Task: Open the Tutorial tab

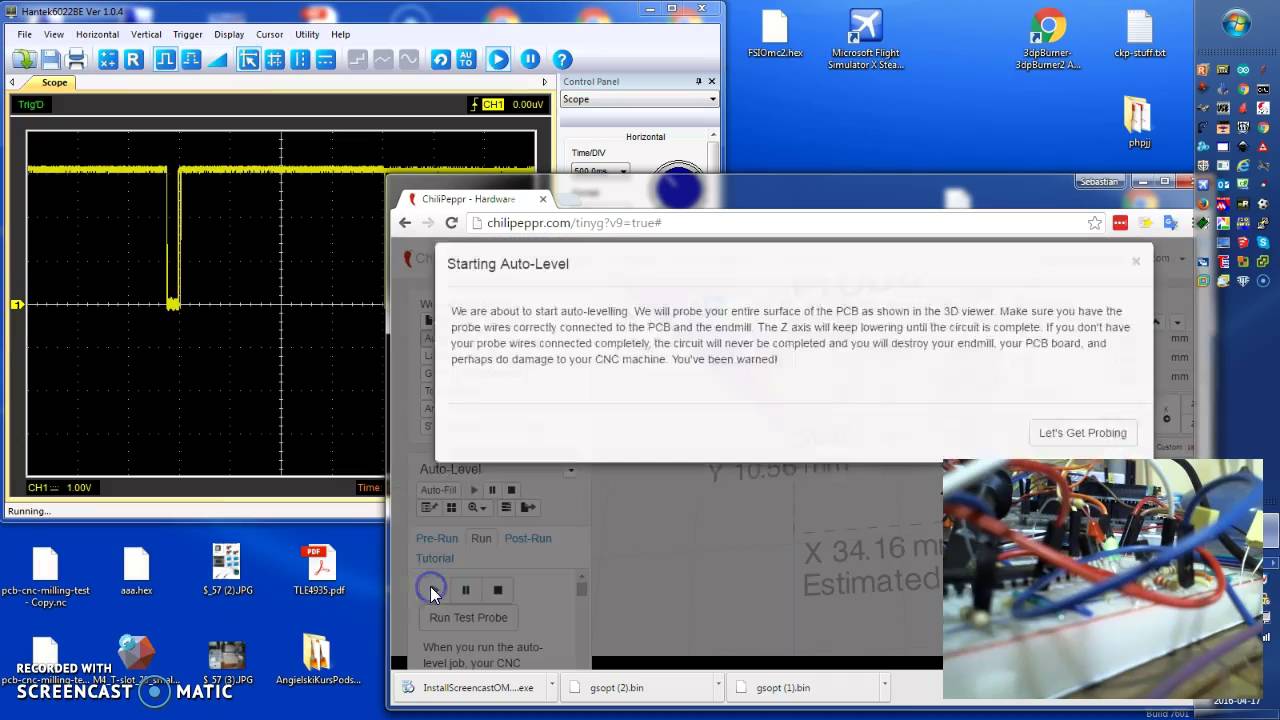Action: click(x=434, y=558)
